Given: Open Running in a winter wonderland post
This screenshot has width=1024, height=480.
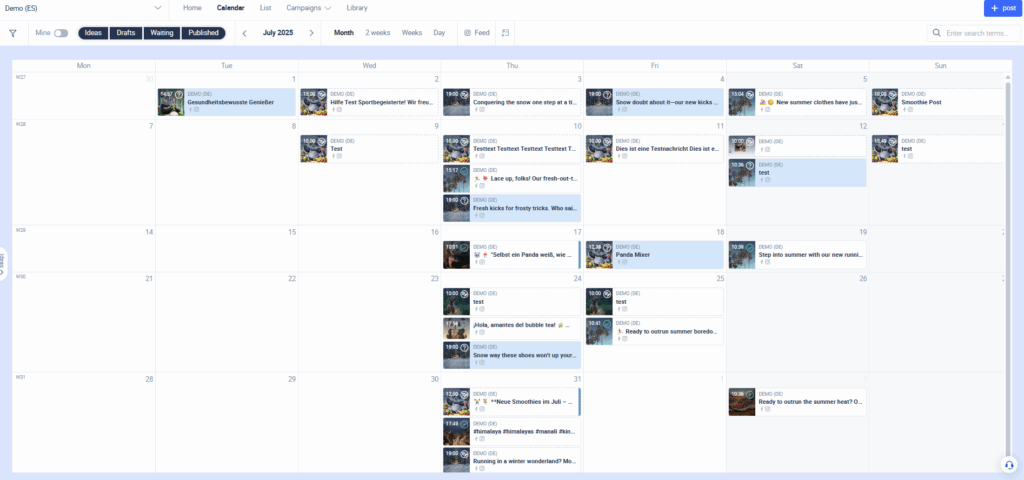Looking at the screenshot, I should [x=511, y=460].
